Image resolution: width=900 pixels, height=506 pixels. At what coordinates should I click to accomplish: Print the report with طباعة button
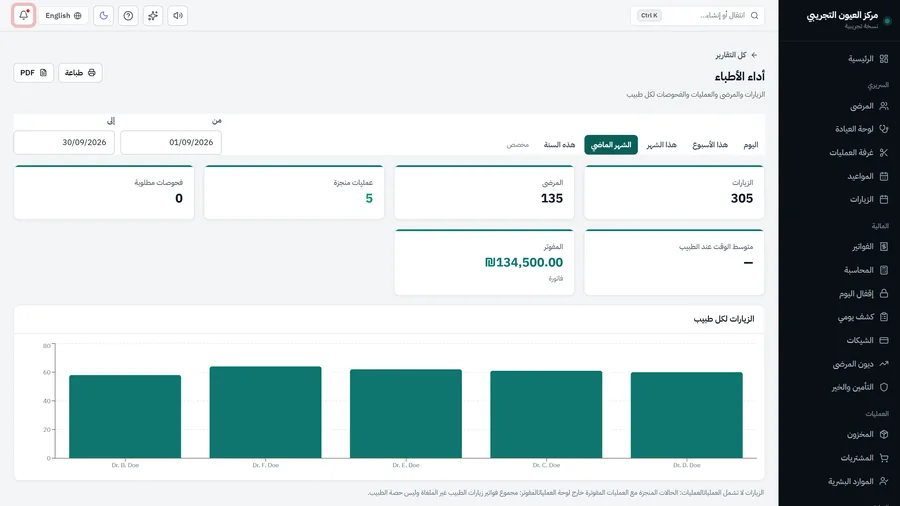pyautogui.click(x=80, y=73)
